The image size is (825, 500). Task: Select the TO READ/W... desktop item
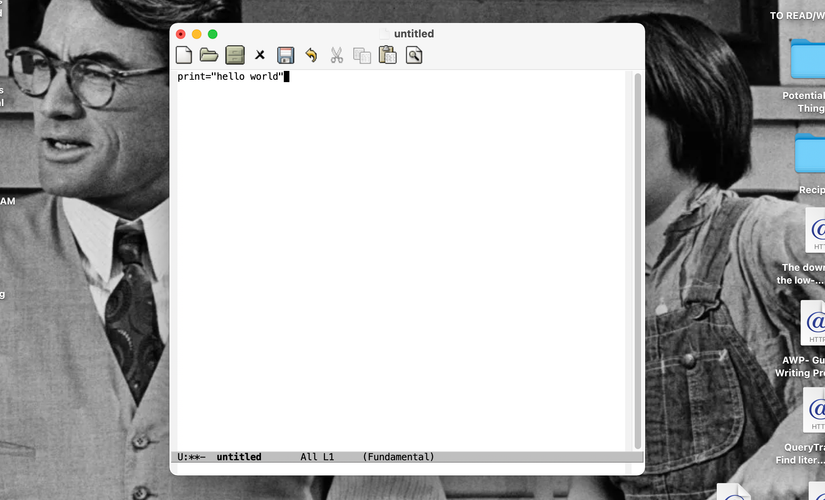click(x=797, y=16)
